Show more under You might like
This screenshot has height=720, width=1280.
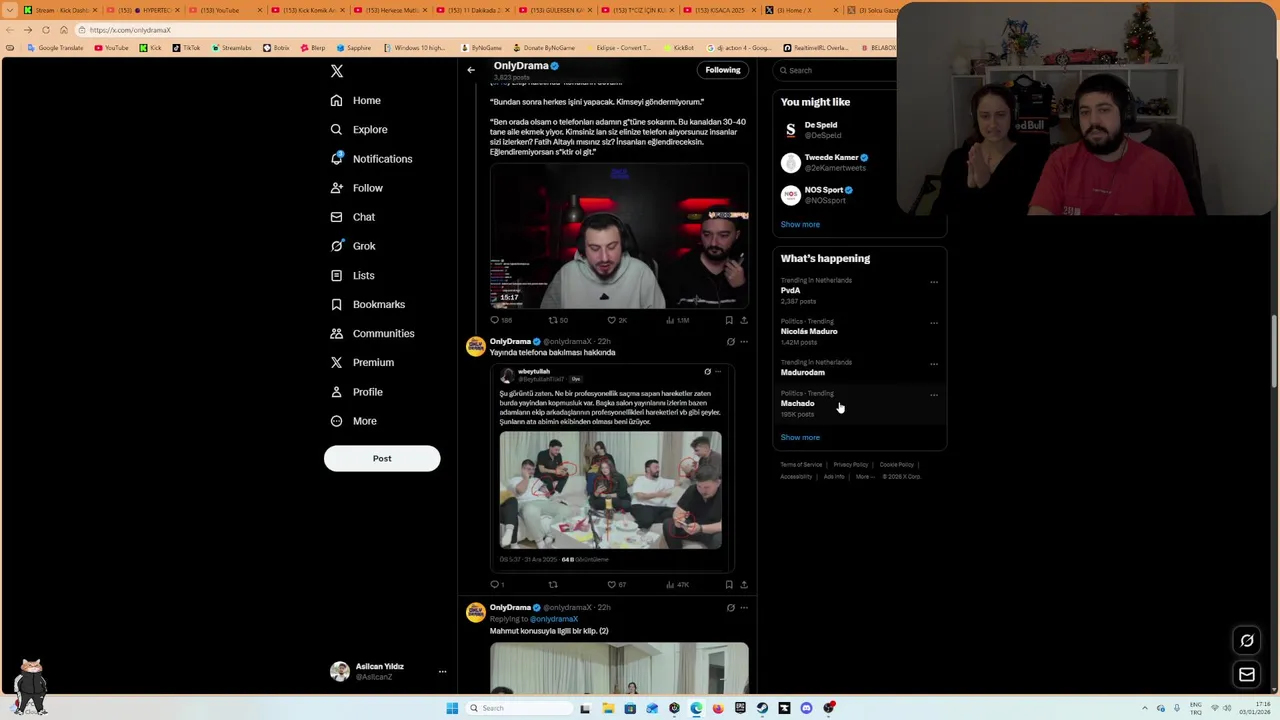coord(800,224)
